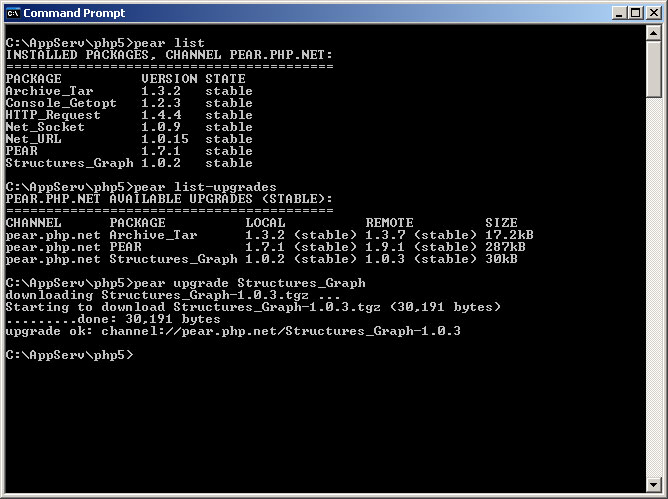Click local version "1.3.2 (stable)" in upgrades table
Viewport: 668px width, 499px height.
301,235
